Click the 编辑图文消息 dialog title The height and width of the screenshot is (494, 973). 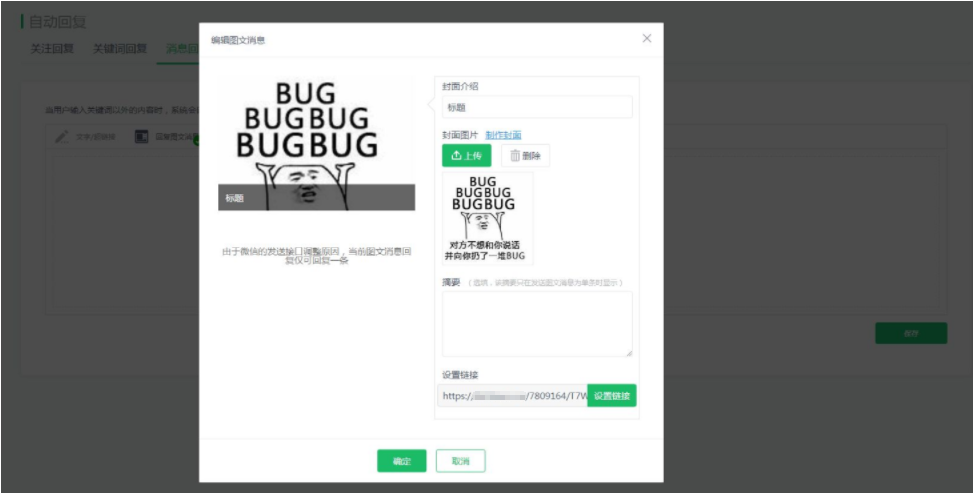click(x=238, y=40)
